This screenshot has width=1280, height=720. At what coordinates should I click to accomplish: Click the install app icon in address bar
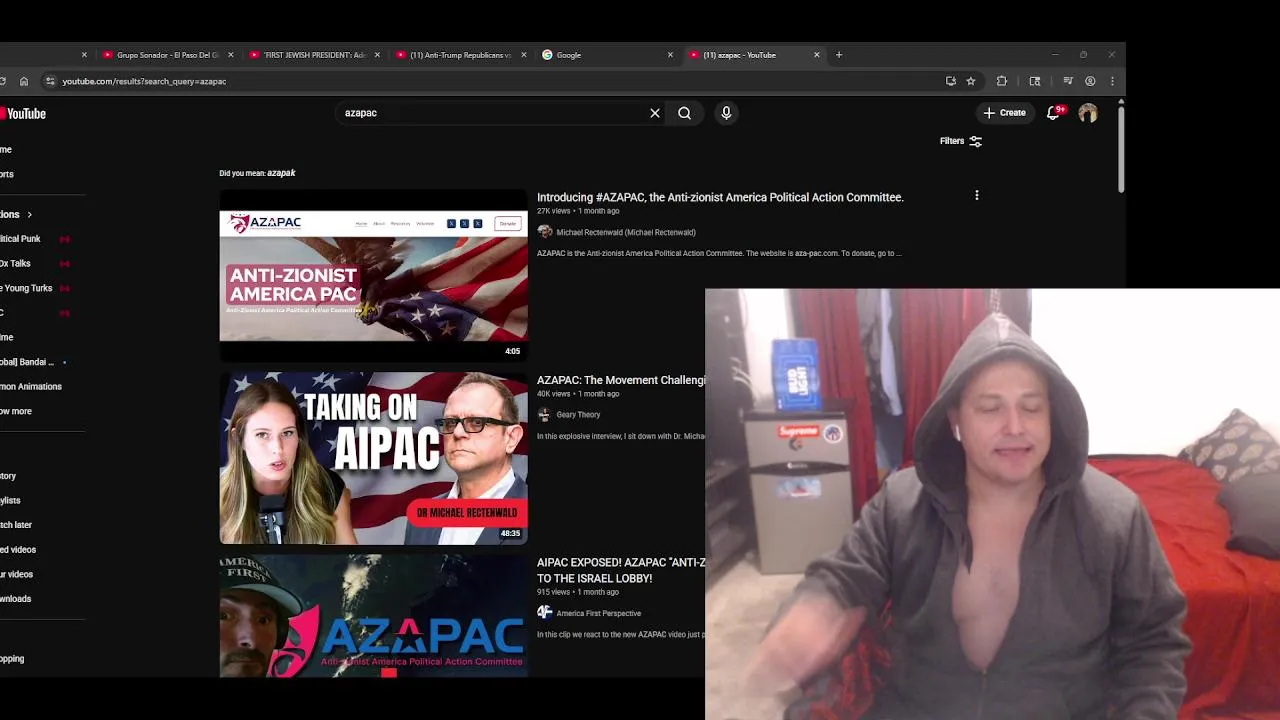coord(951,81)
